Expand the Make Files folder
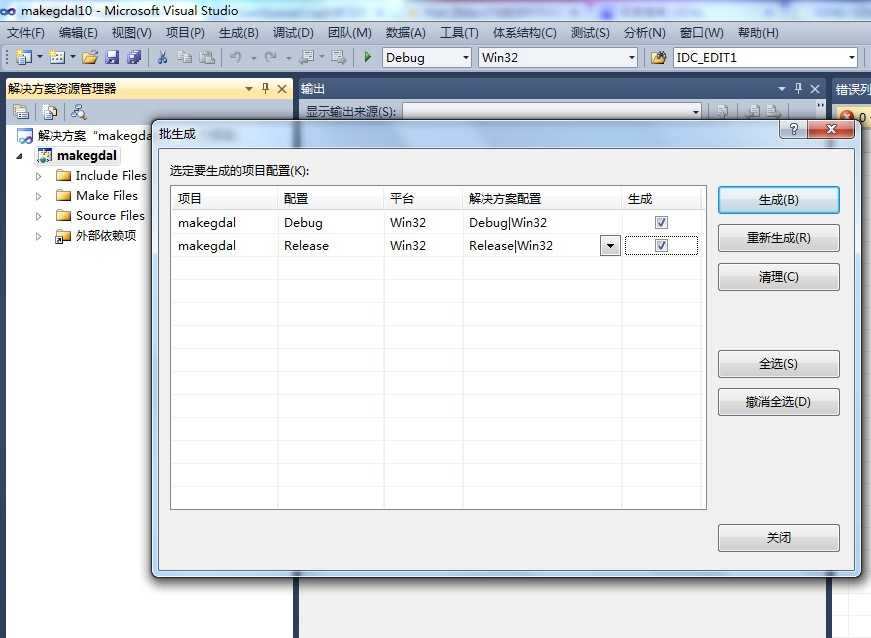The height and width of the screenshot is (638, 871). tap(38, 196)
